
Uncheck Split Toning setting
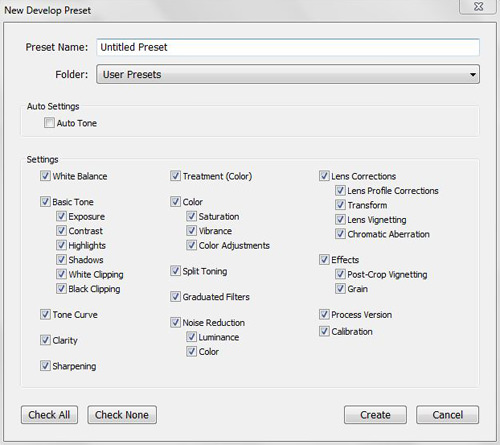click(175, 271)
